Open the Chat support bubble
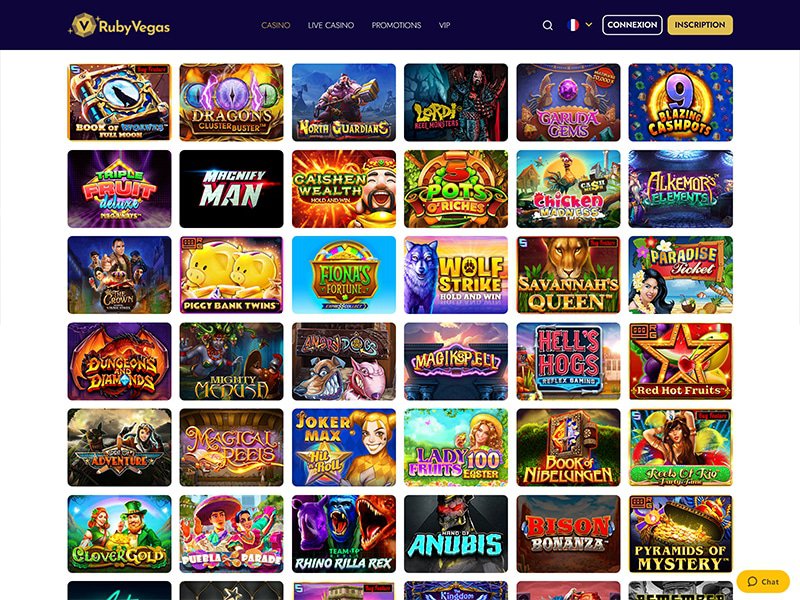Viewport: 800px width, 600px height. pyautogui.click(x=763, y=581)
